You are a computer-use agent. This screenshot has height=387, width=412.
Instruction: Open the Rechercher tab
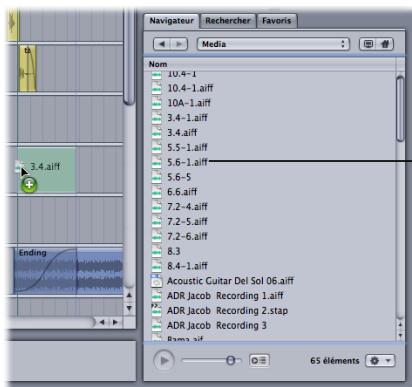click(228, 21)
